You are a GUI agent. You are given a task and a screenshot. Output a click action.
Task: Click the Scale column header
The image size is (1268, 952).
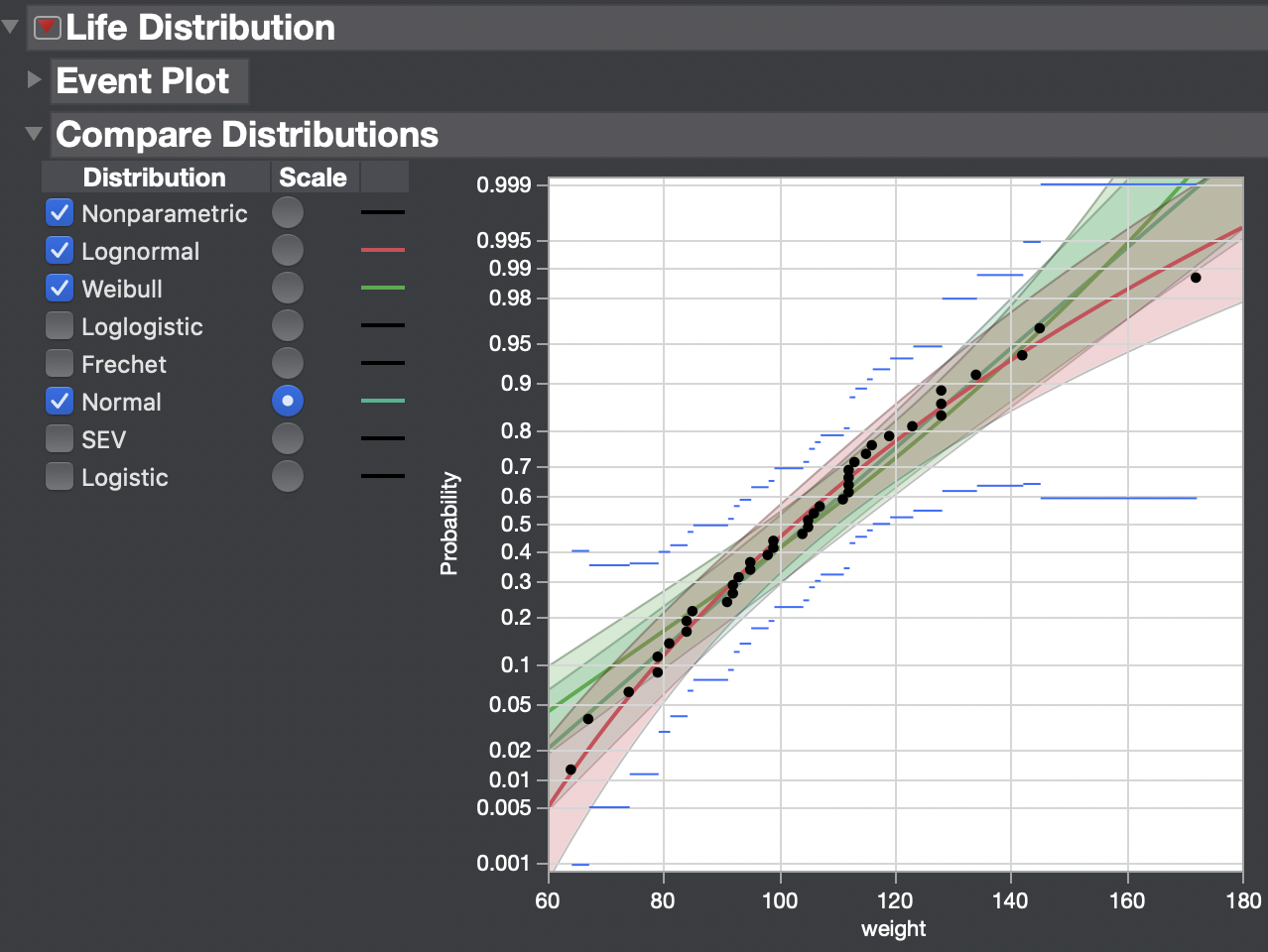314,177
